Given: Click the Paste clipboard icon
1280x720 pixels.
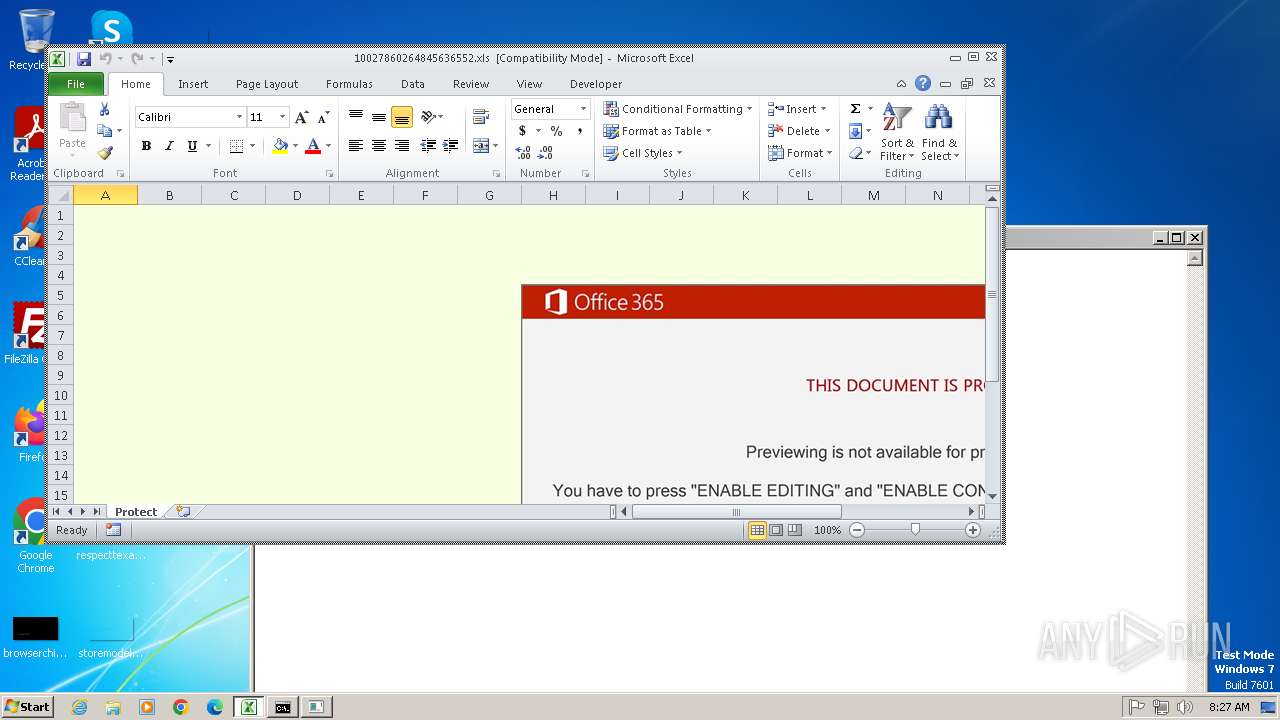Looking at the screenshot, I should (72, 118).
